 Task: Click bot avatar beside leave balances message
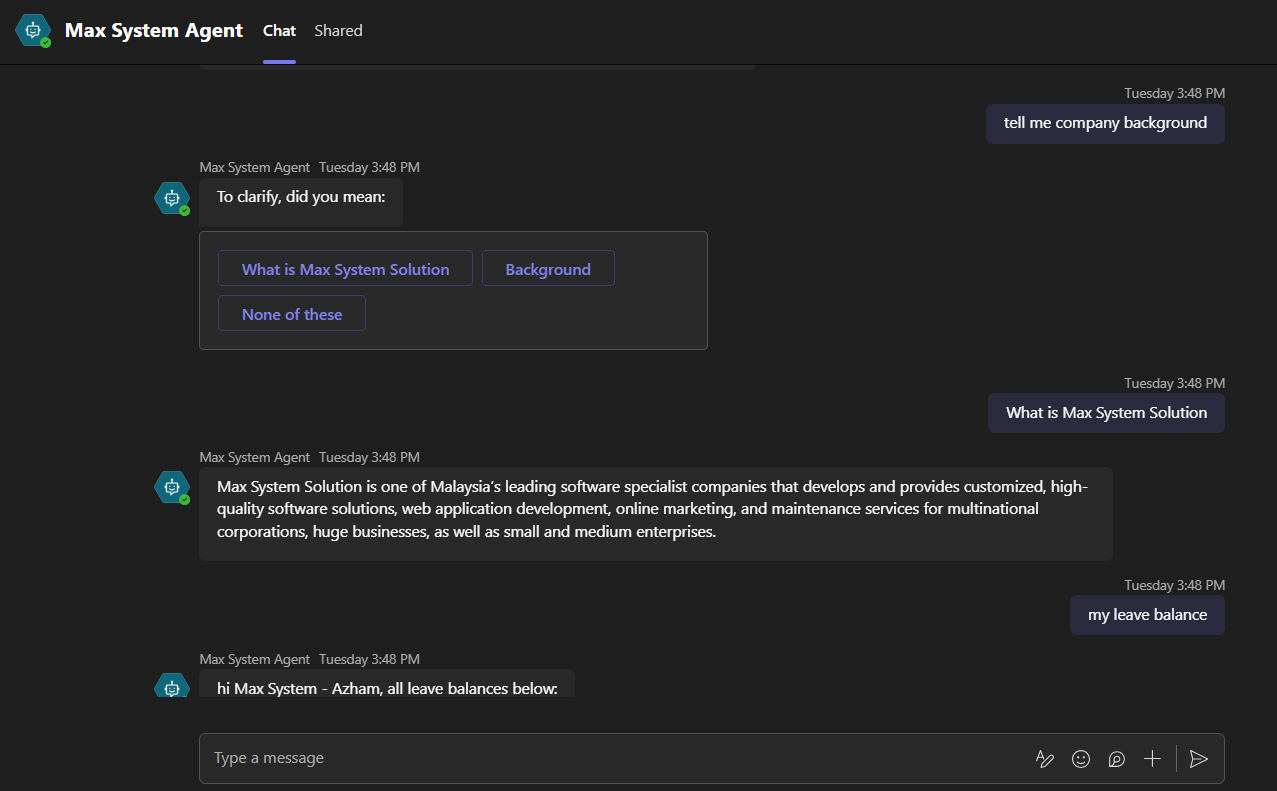click(172, 686)
